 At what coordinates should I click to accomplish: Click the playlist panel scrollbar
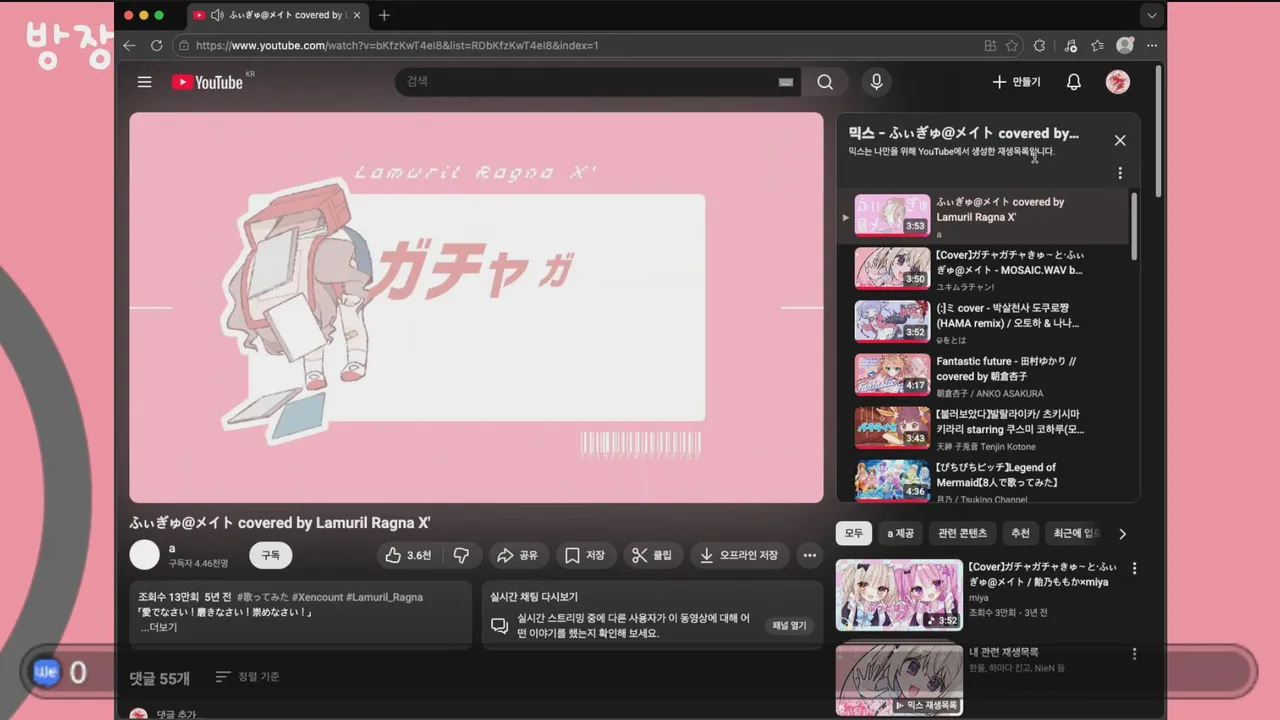tap(1134, 225)
